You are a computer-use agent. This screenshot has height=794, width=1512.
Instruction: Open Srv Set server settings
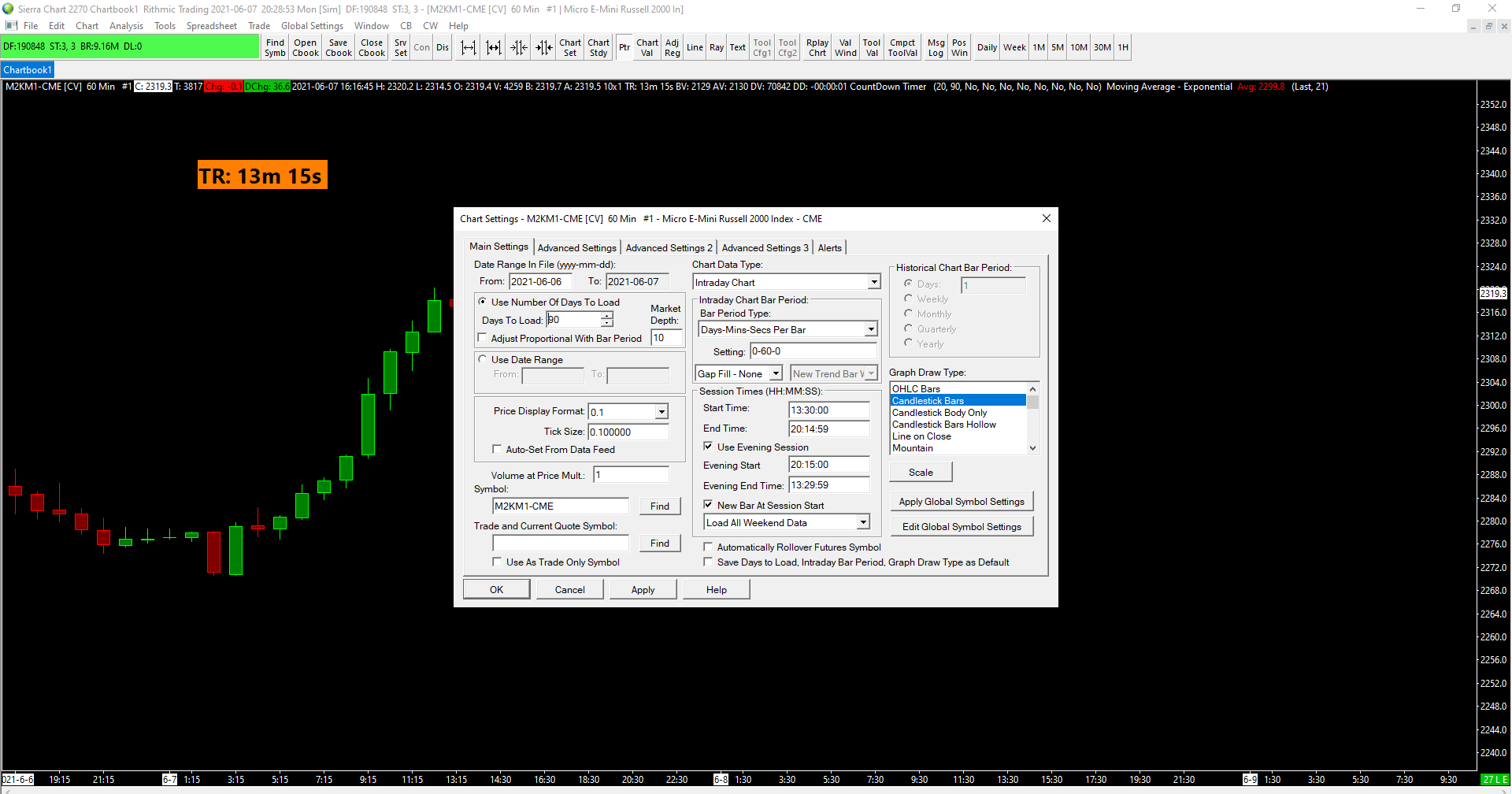point(400,47)
